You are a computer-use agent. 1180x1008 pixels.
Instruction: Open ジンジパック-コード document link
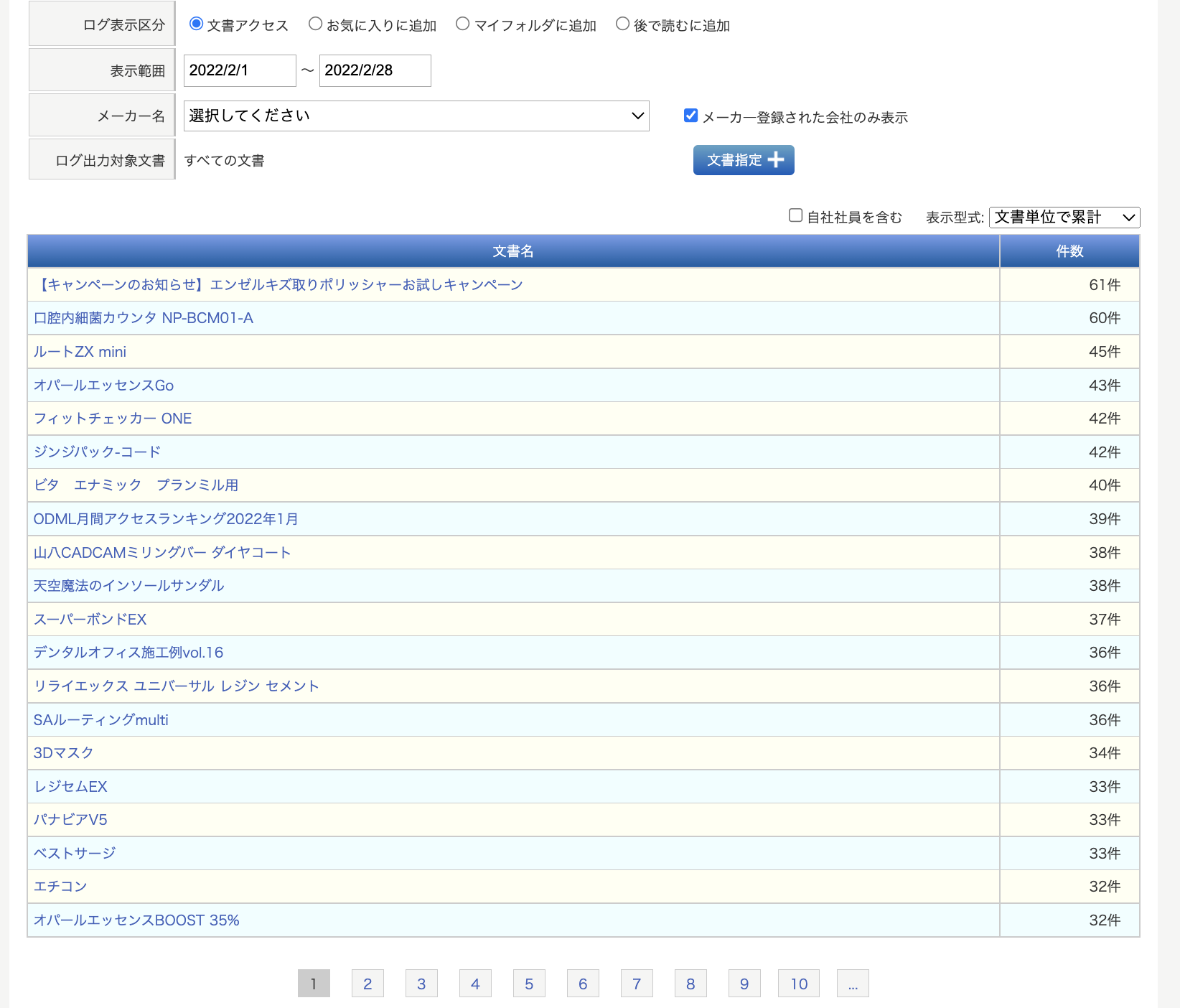pos(97,452)
